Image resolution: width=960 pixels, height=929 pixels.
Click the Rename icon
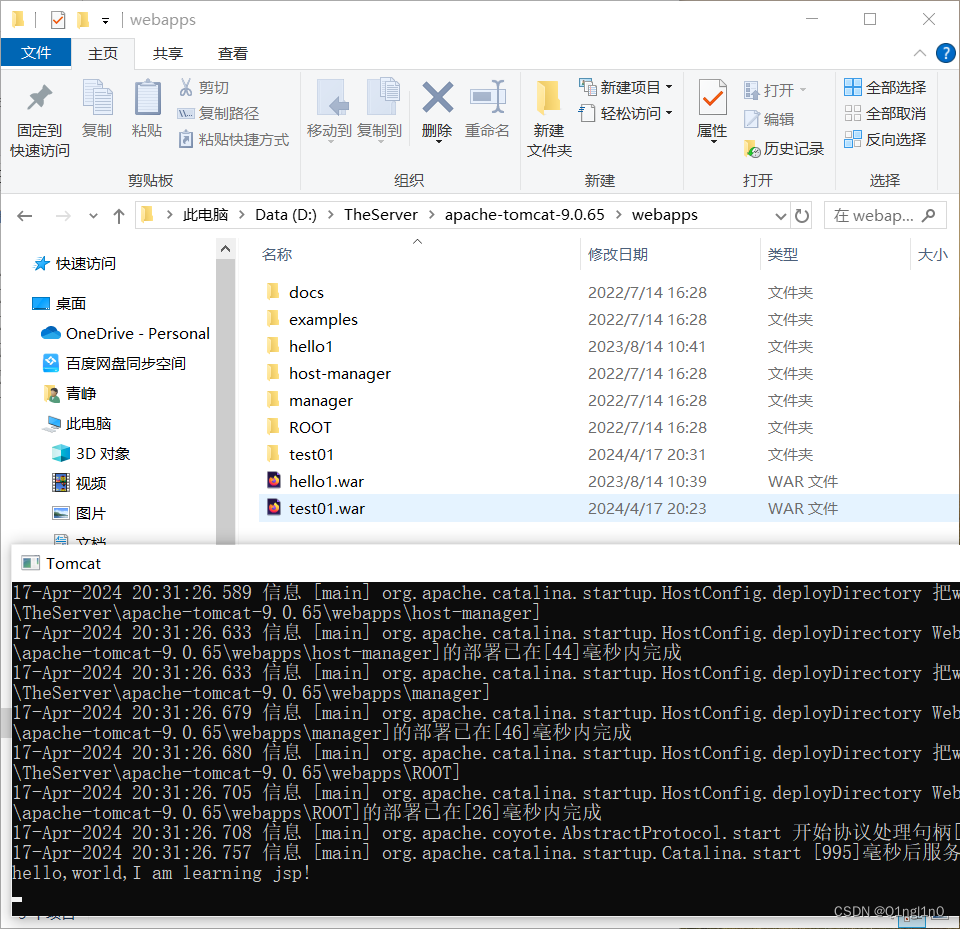click(x=487, y=97)
